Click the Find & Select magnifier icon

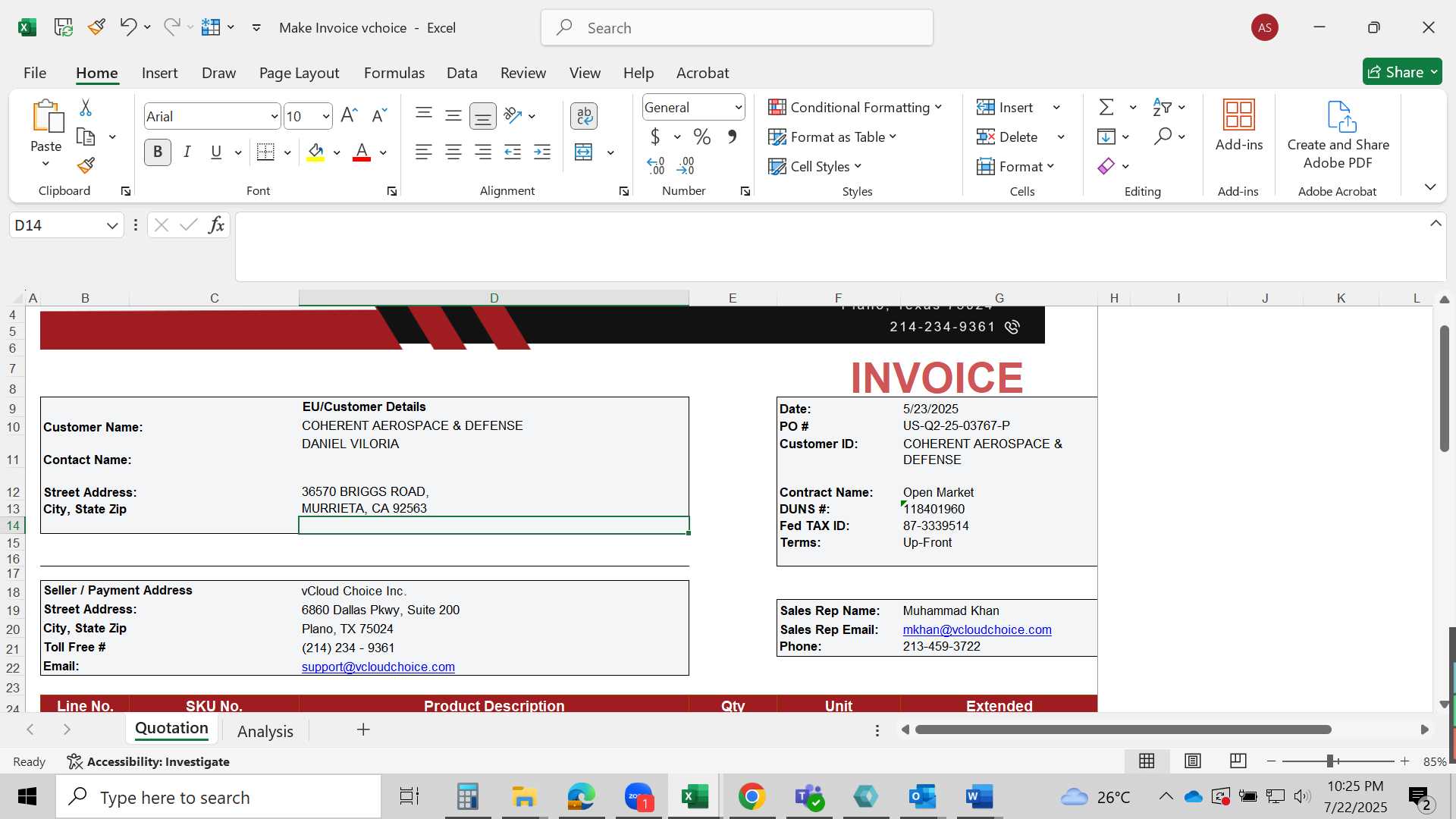pyautogui.click(x=1163, y=137)
